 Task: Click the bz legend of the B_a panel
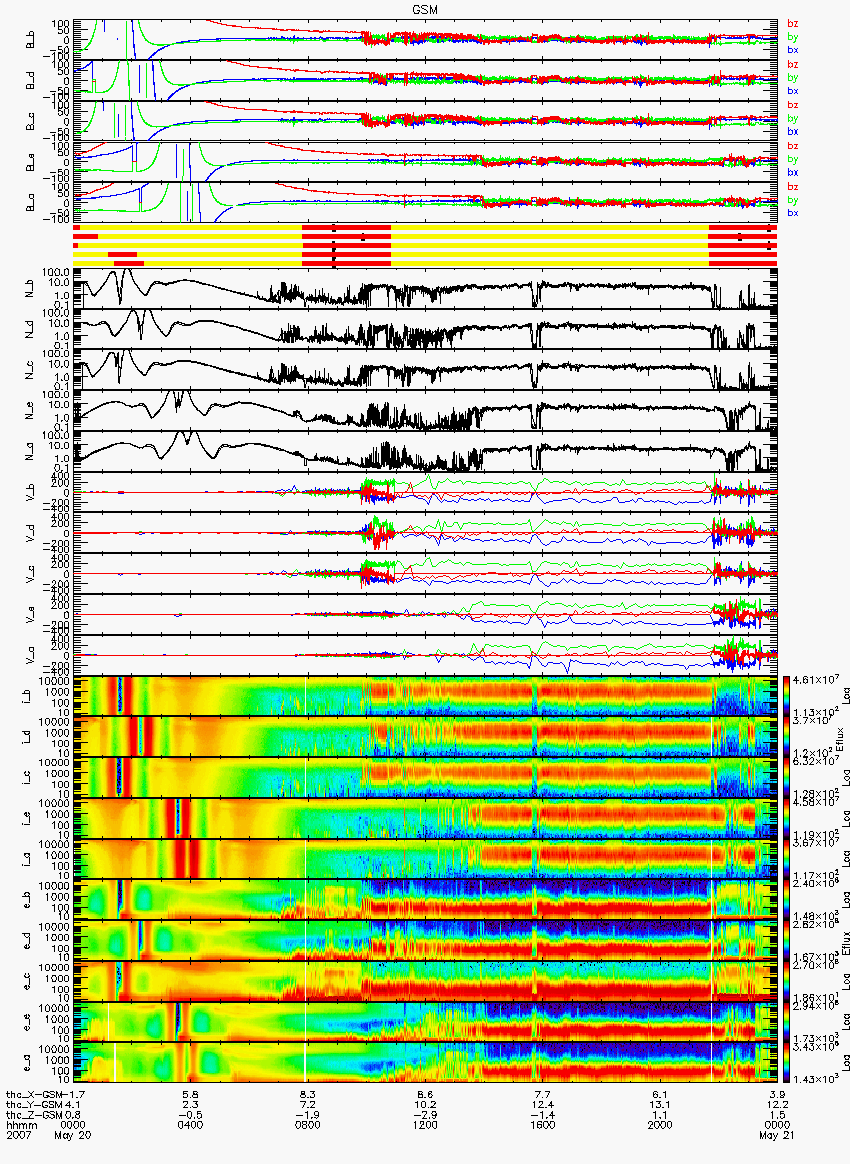[x=793, y=187]
